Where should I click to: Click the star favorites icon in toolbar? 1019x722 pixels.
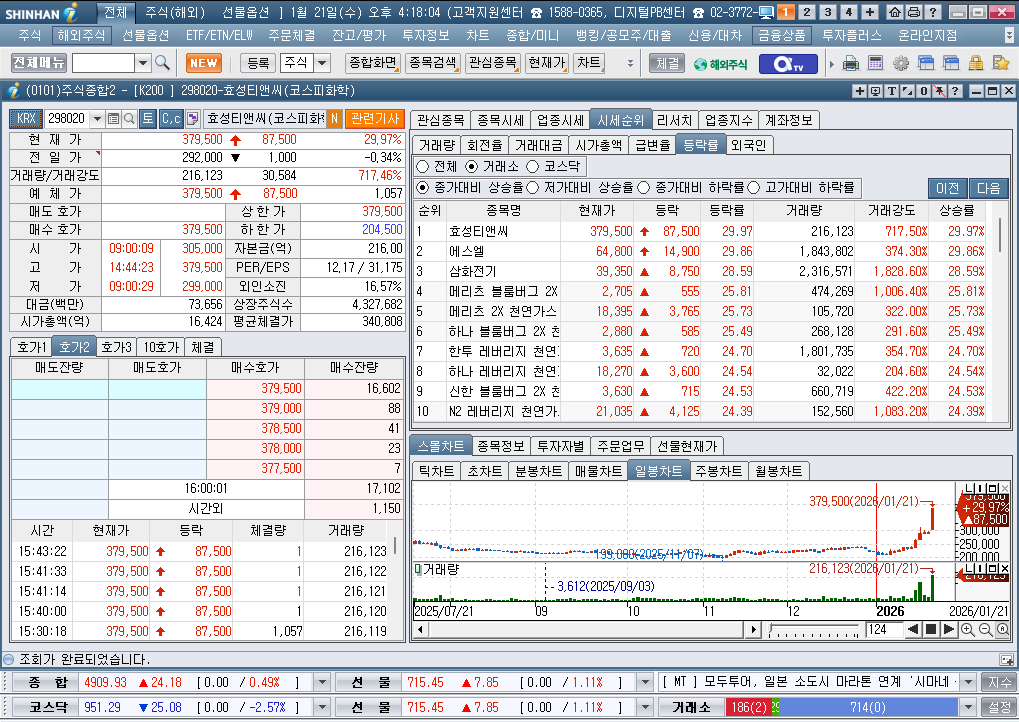click(x=1001, y=63)
